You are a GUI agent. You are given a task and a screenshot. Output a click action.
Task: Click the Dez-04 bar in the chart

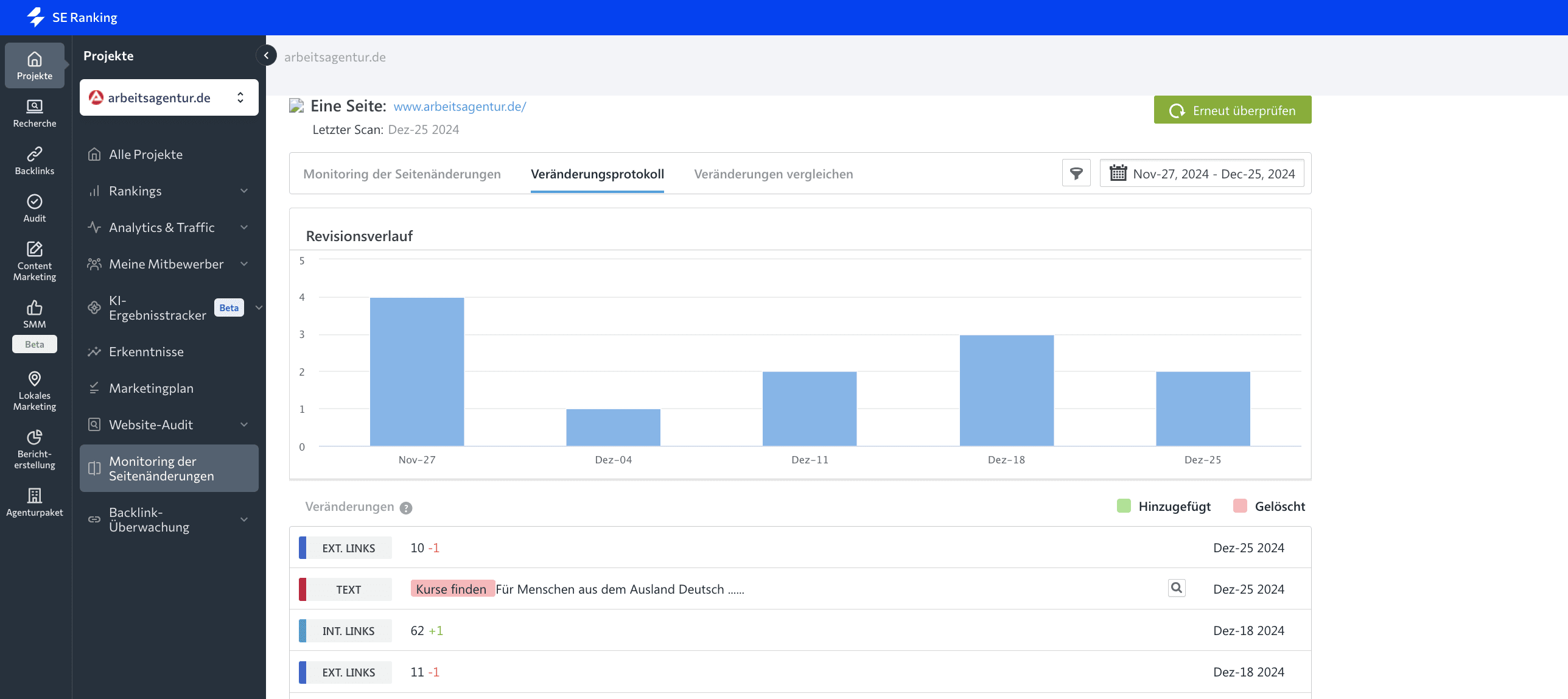(x=613, y=427)
